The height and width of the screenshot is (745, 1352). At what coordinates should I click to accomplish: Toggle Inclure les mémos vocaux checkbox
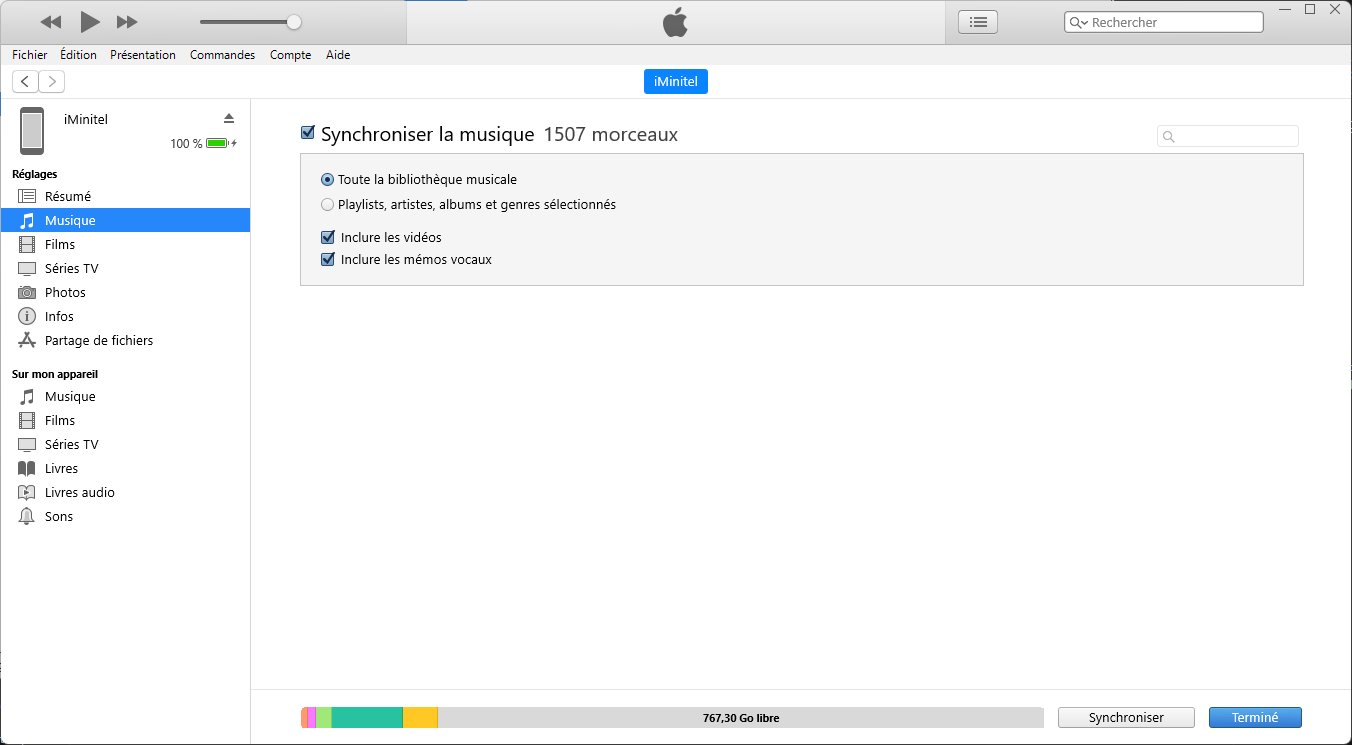point(327,259)
